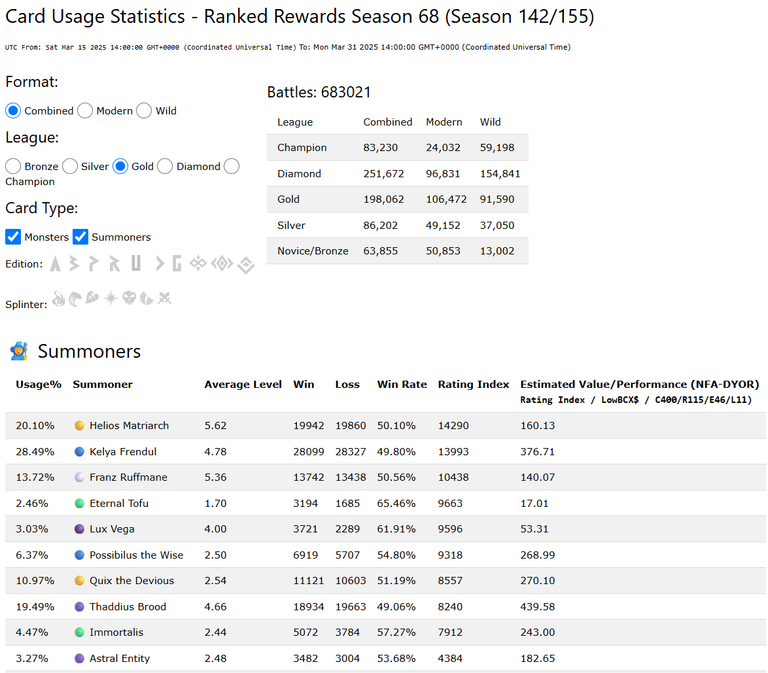Filter by the Water splinter wave icon

(75, 298)
